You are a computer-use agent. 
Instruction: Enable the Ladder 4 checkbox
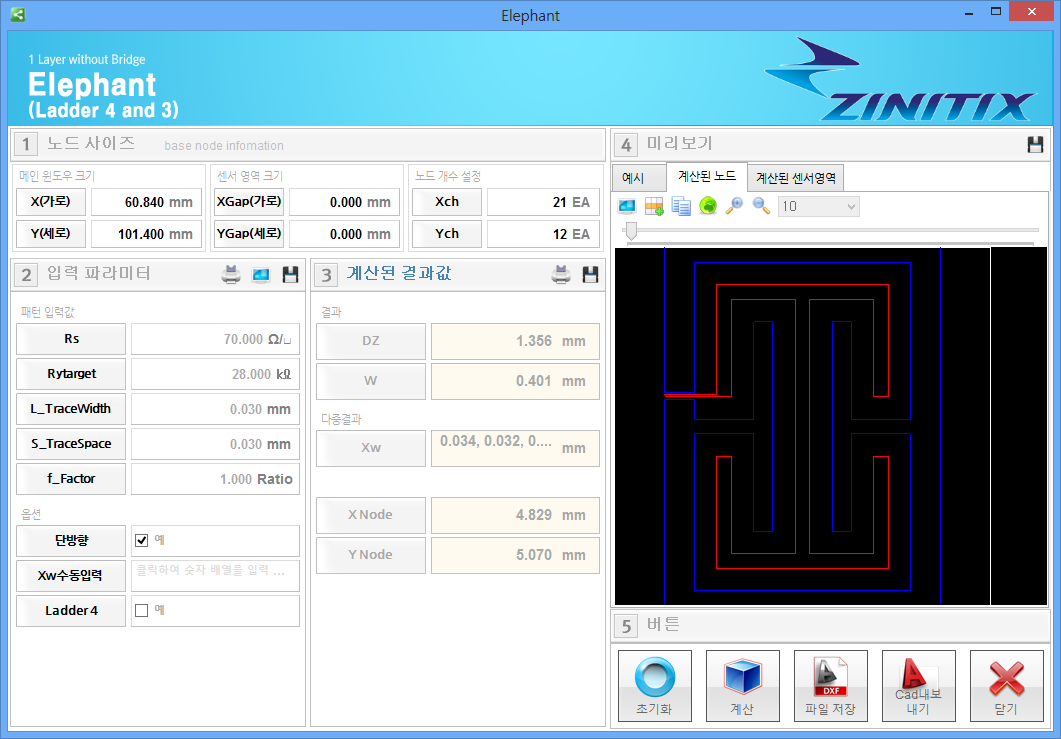142,610
